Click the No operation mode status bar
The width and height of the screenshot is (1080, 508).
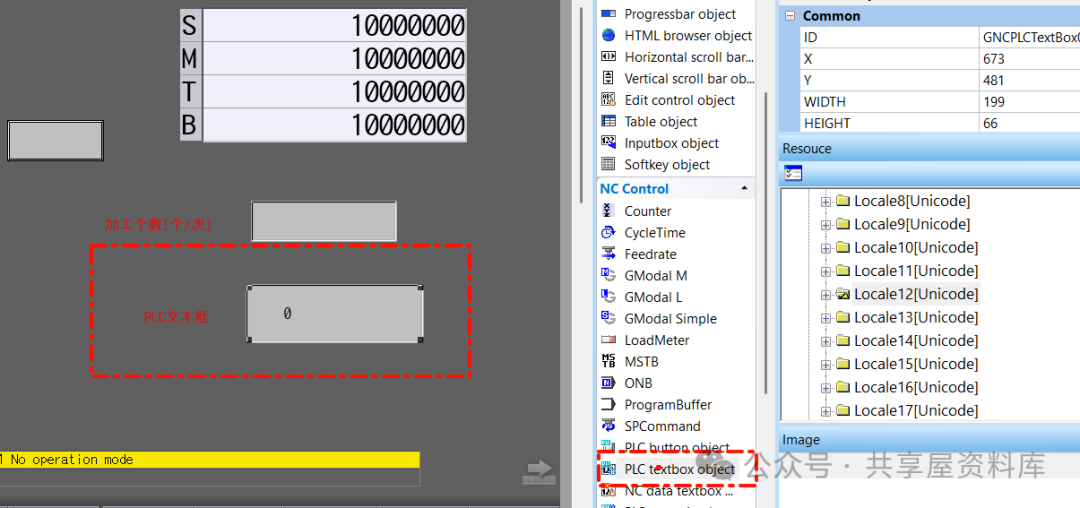[x=209, y=459]
